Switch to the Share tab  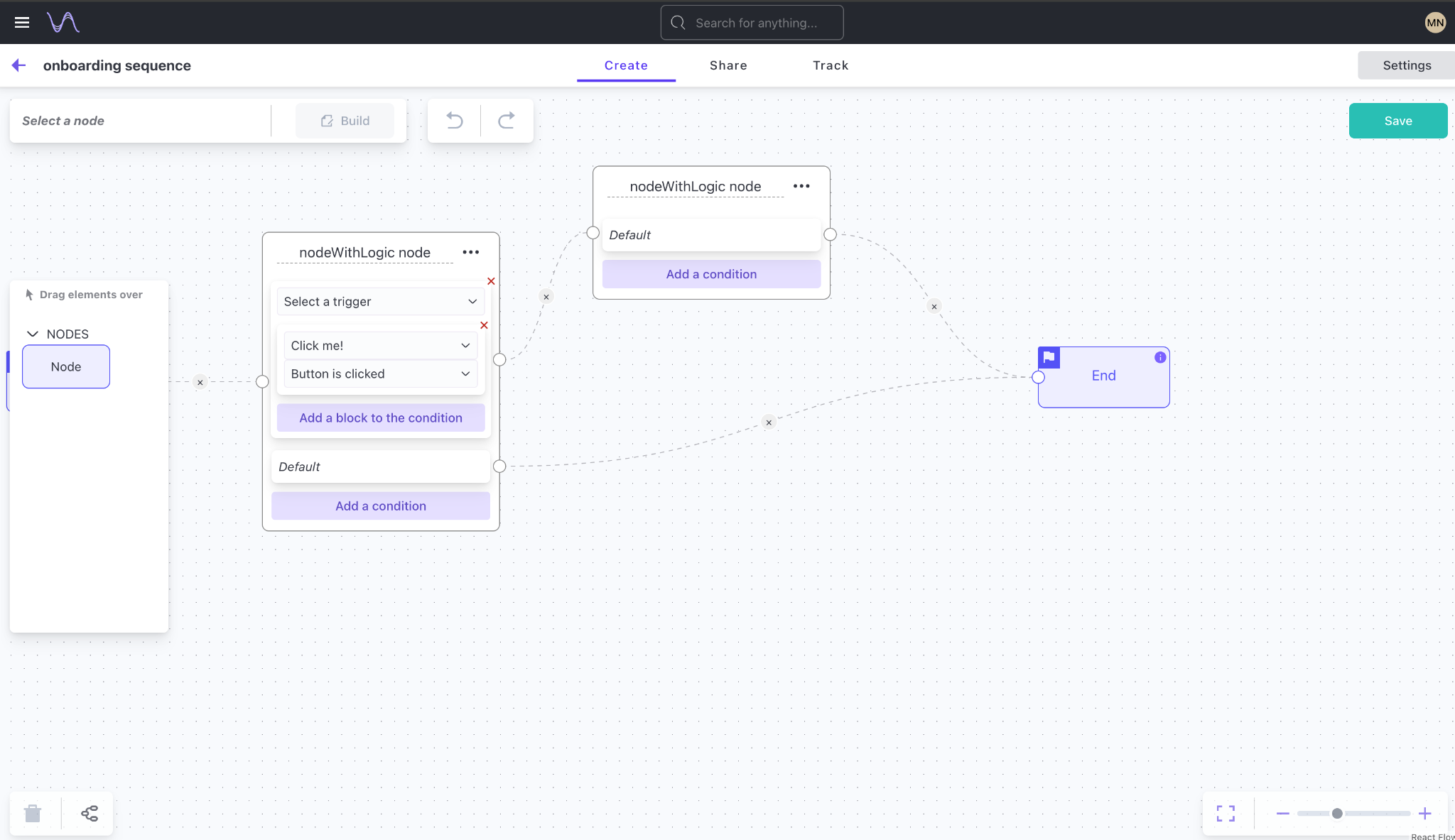pyautogui.click(x=727, y=65)
